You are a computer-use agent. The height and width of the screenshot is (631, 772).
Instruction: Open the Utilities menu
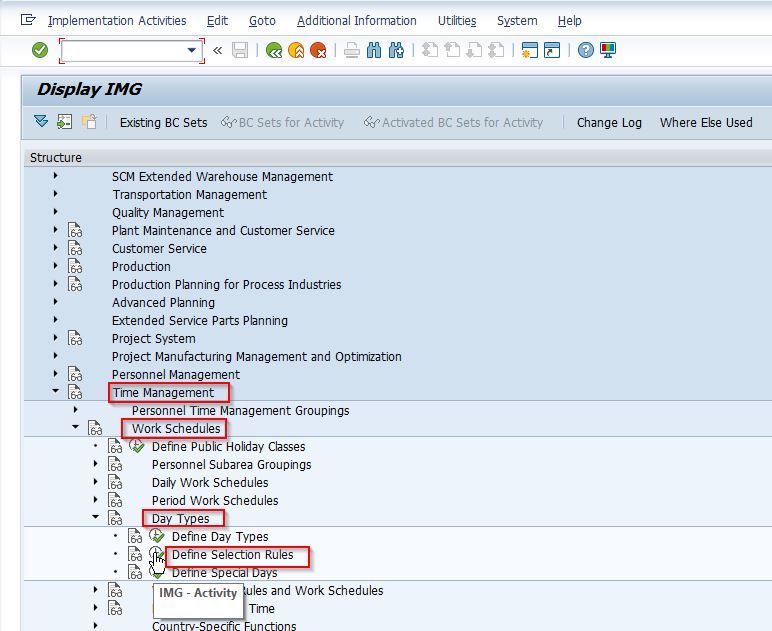coord(457,21)
